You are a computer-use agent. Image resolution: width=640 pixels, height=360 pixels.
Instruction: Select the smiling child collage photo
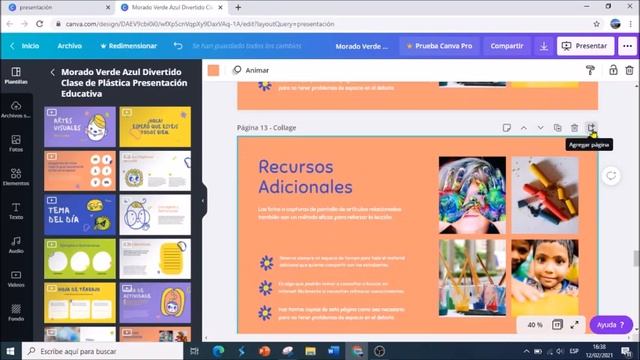(x=545, y=278)
